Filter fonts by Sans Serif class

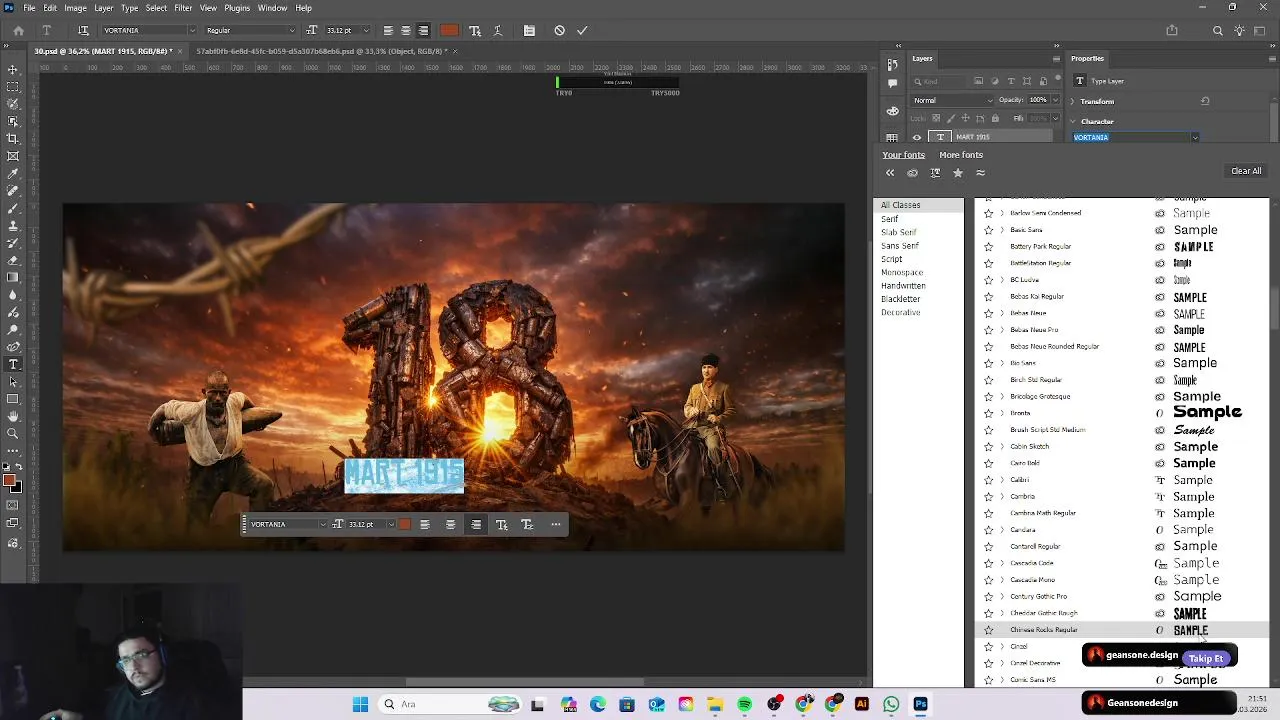pyautogui.click(x=900, y=246)
